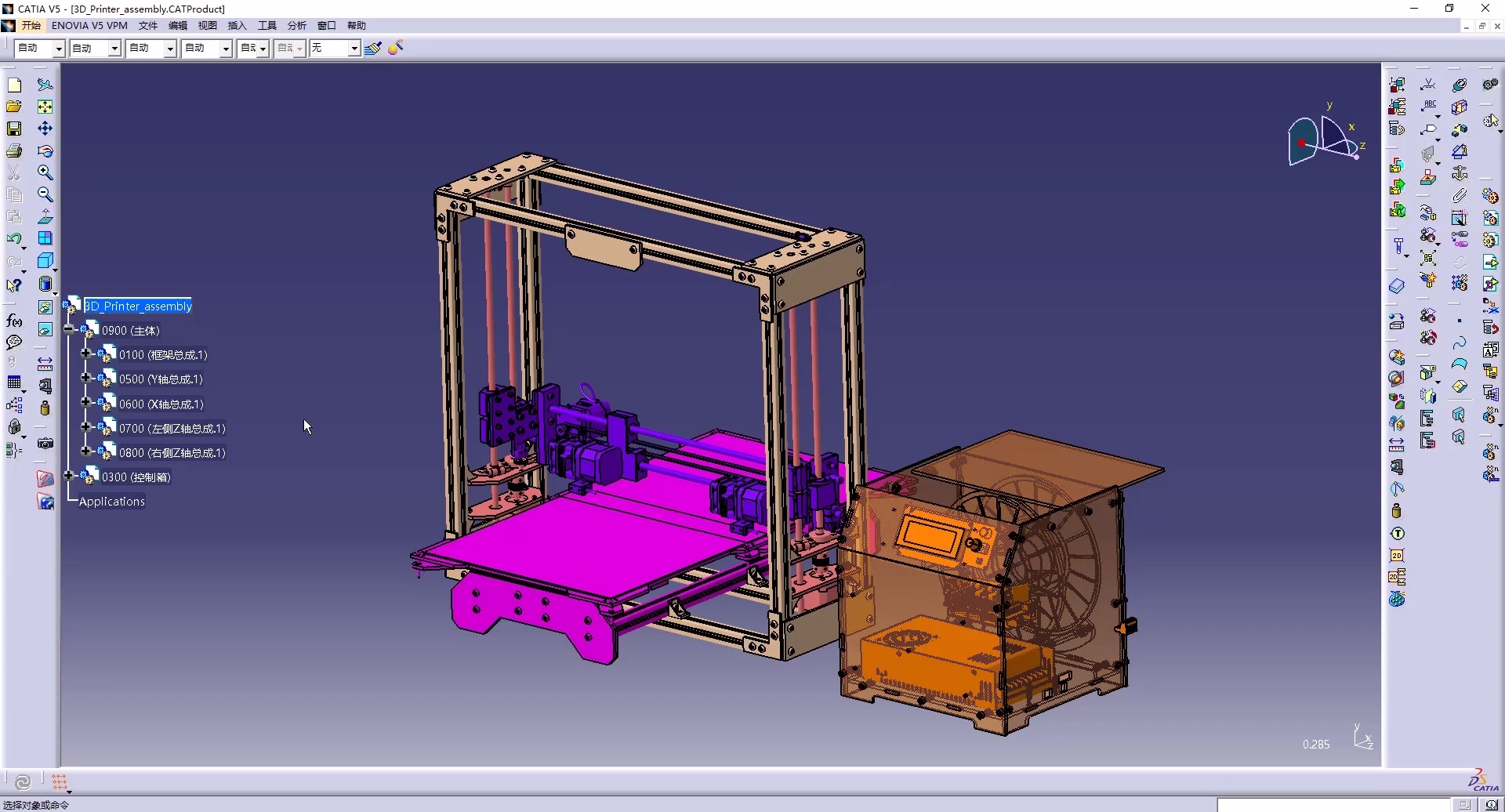
Task: Click the Save file icon
Action: pos(14,129)
